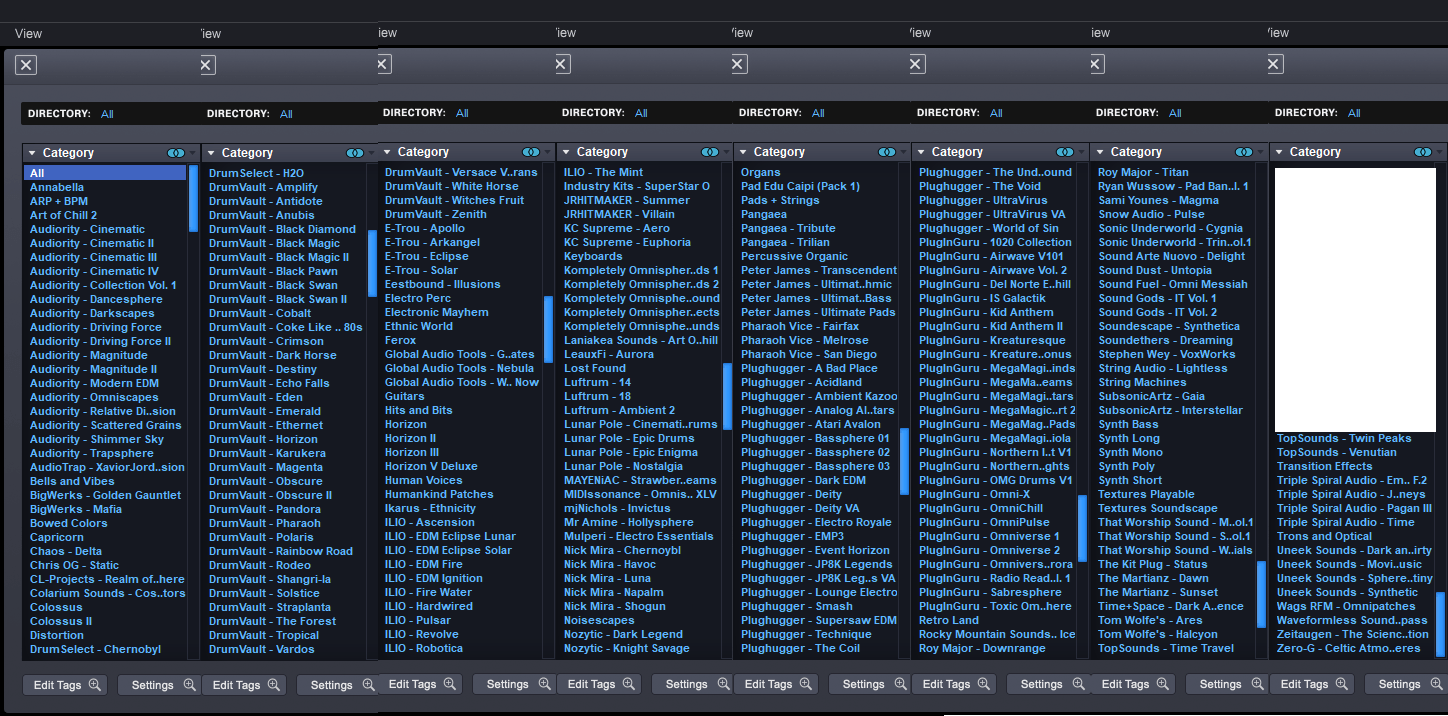Click the Settings magnifier below the Organs list
The height and width of the screenshot is (716, 1448).
click(902, 684)
